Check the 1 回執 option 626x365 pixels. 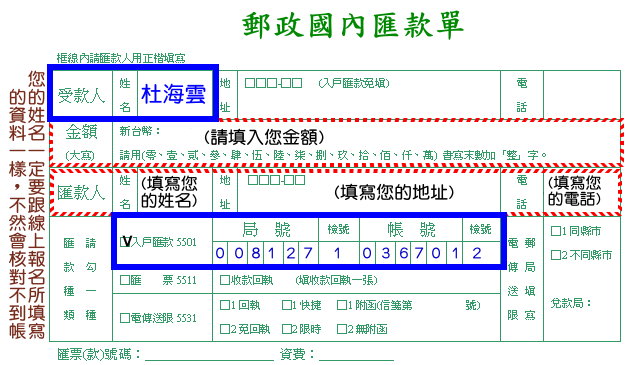224,305
